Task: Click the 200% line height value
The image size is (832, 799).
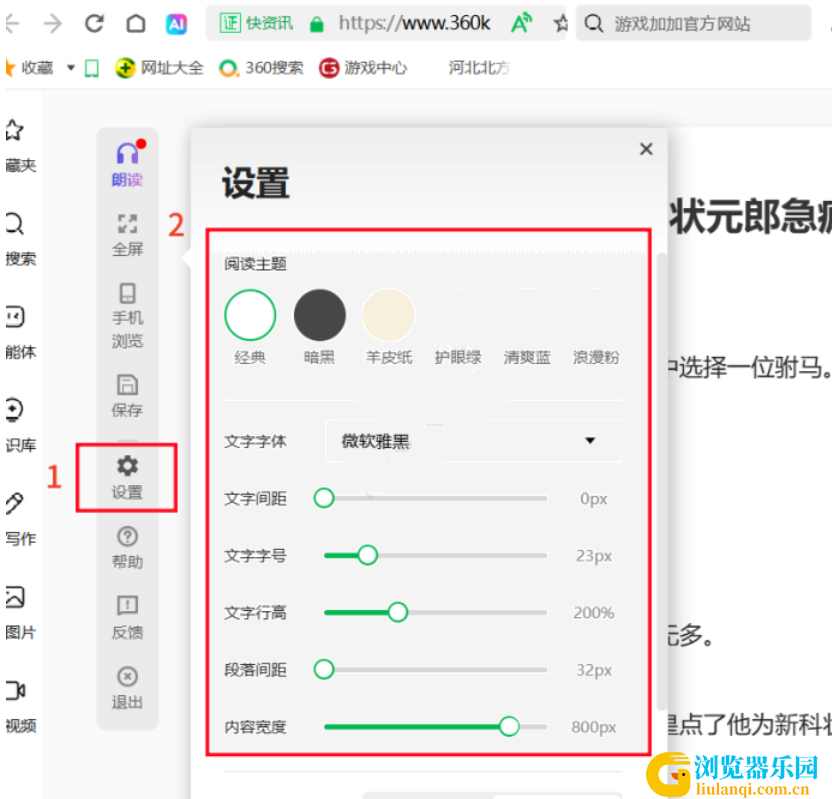Action: [594, 613]
